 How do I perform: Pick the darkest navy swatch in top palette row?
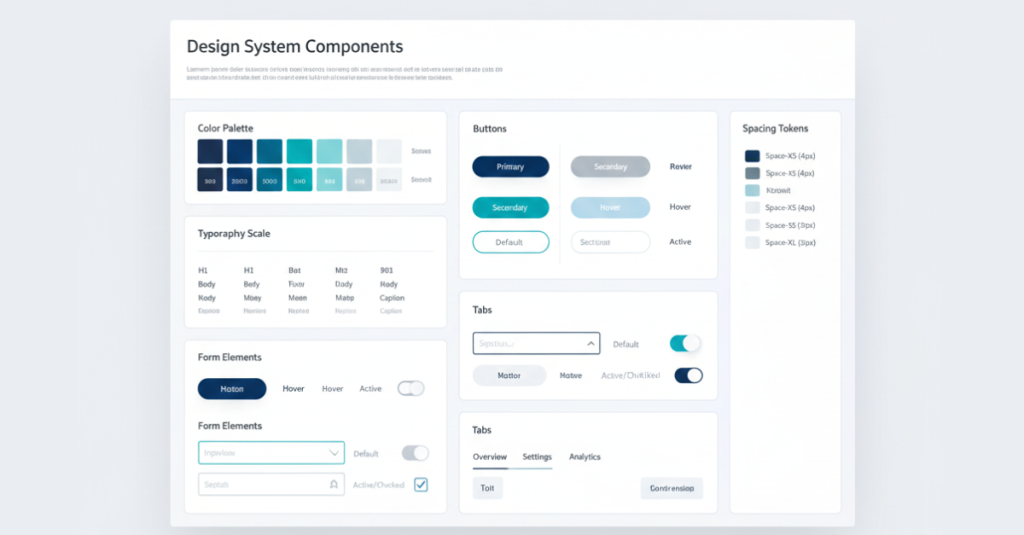(210, 151)
